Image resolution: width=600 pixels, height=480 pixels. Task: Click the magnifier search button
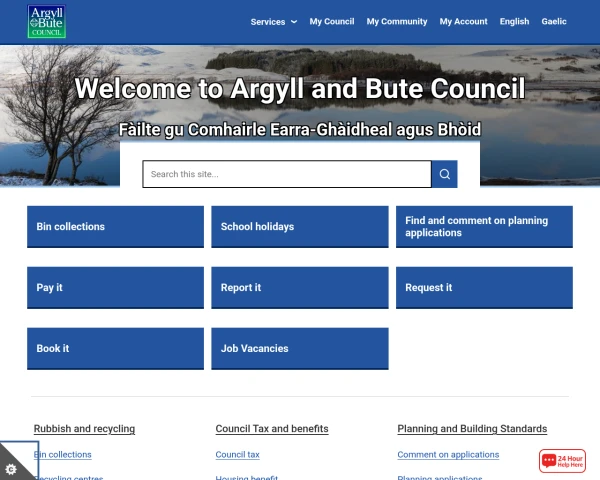pyautogui.click(x=444, y=174)
